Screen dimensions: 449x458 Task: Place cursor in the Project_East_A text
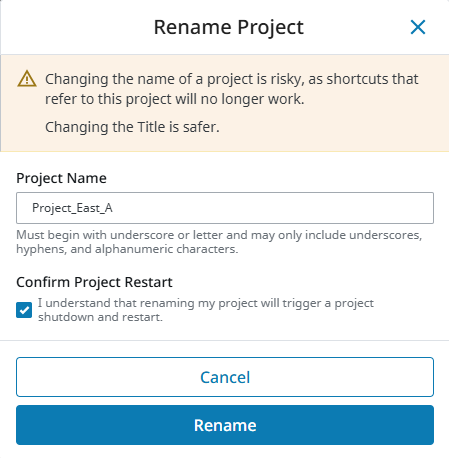coord(72,208)
